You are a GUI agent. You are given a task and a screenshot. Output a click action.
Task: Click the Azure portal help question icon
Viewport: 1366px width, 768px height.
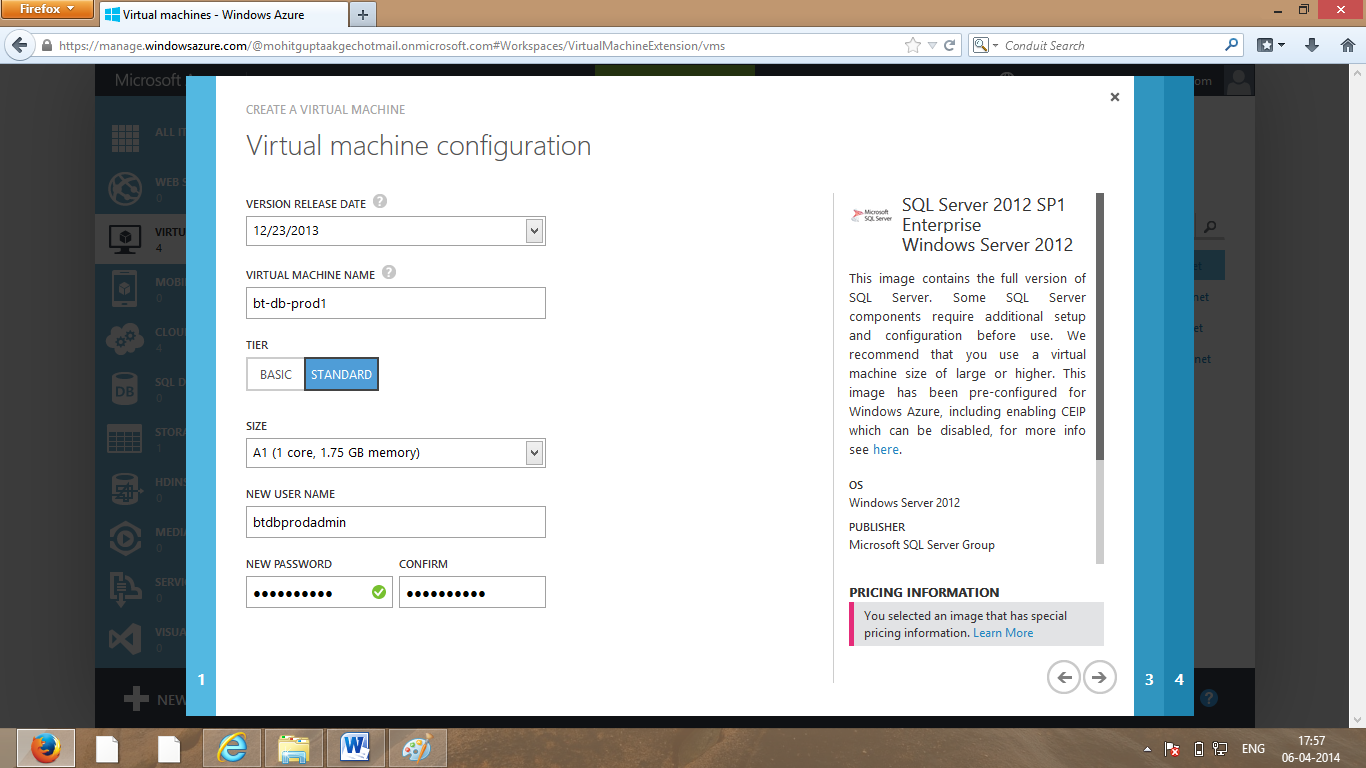point(1209,698)
